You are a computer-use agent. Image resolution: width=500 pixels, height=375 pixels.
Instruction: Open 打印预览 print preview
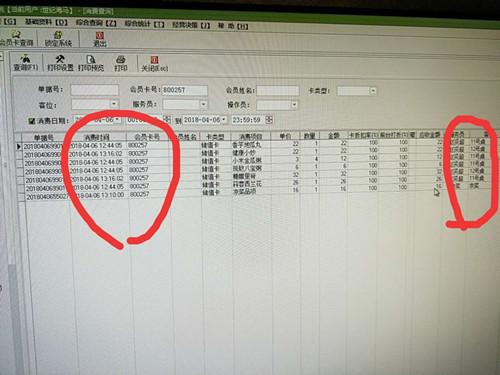91,63
